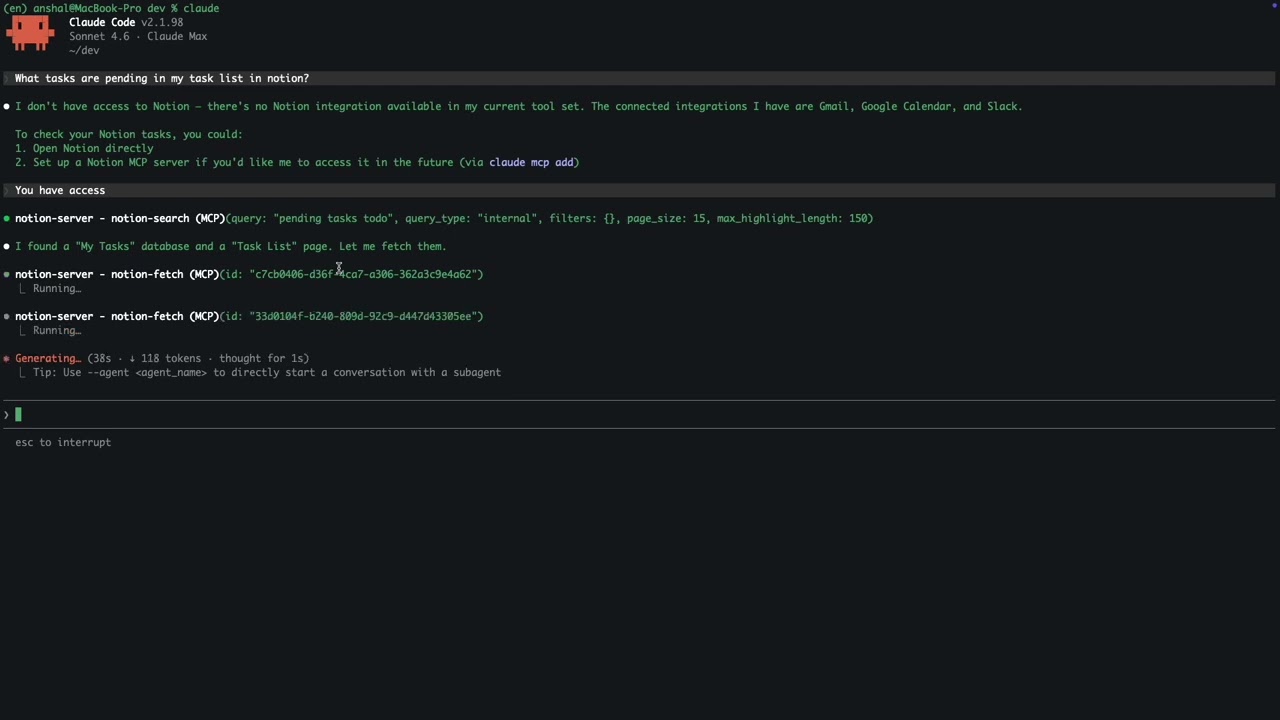Click the "esc to interrupt" hint
Viewport: 1280px width, 720px height.
click(63, 442)
